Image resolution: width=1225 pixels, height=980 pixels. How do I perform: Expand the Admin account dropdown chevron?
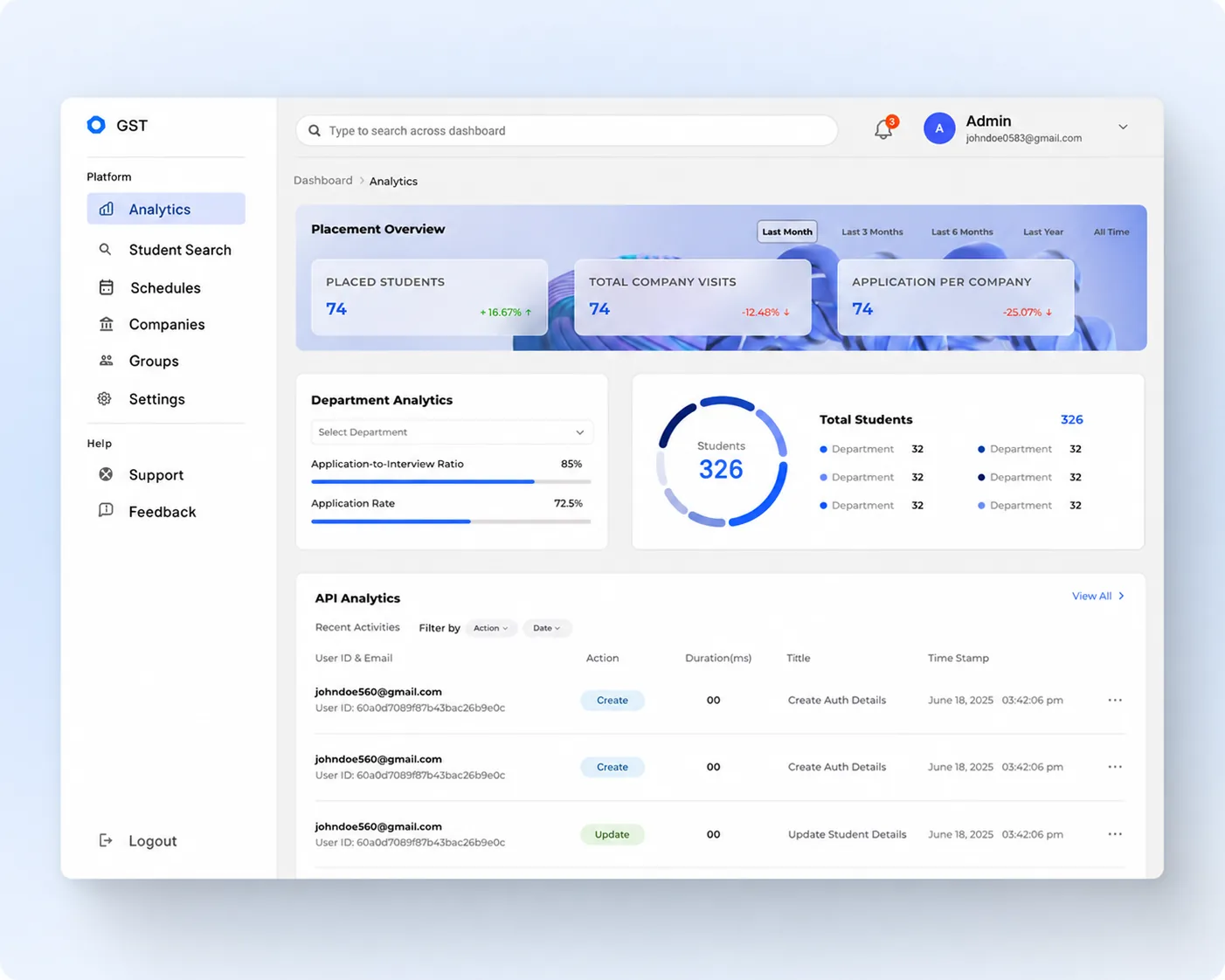[x=1123, y=128]
